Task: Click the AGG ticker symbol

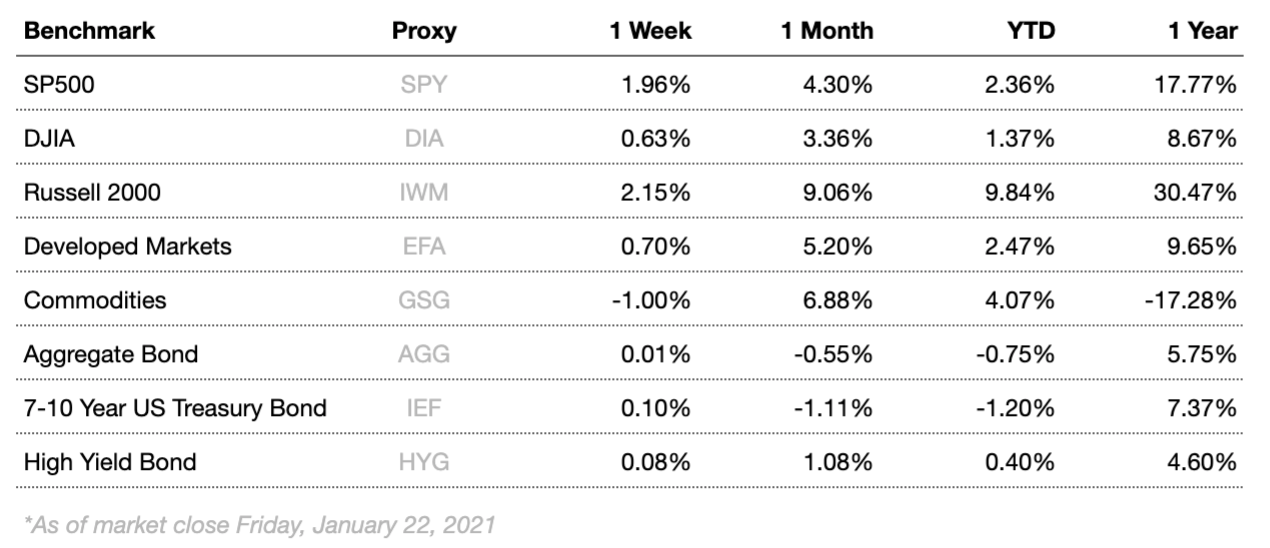Action: click(424, 354)
